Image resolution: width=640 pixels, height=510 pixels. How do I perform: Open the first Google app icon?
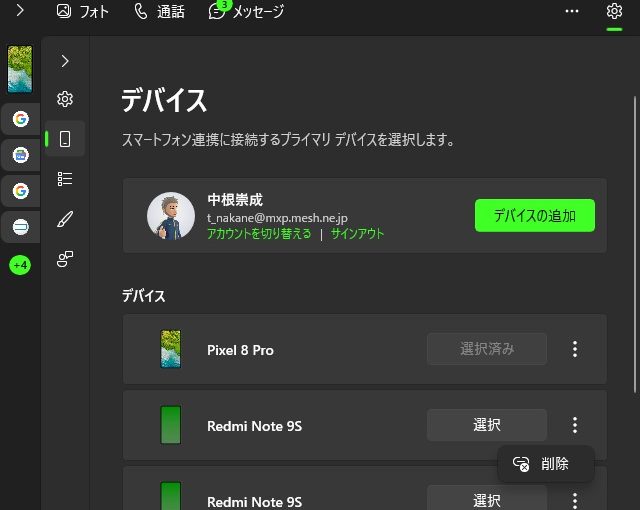click(x=20, y=119)
